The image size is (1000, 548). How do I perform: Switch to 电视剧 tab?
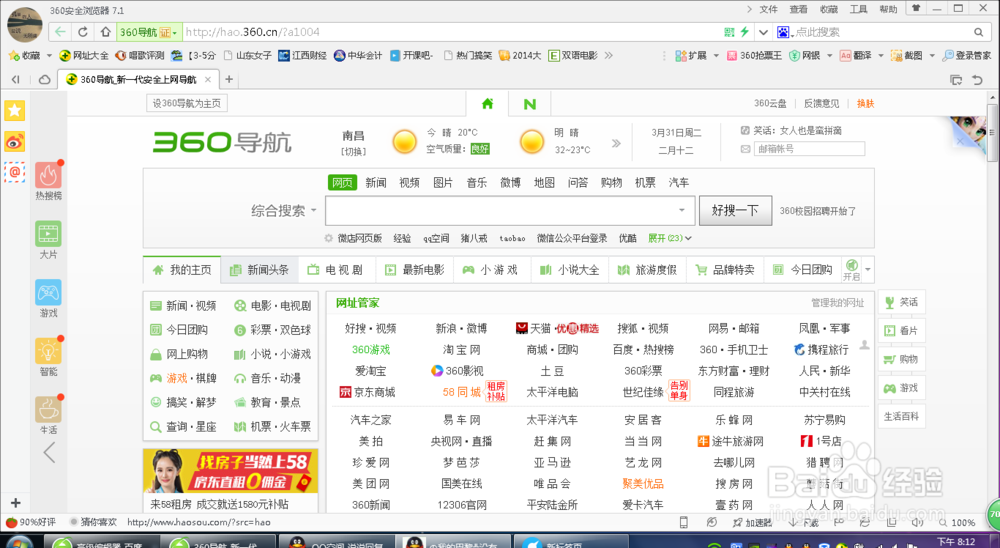[337, 270]
